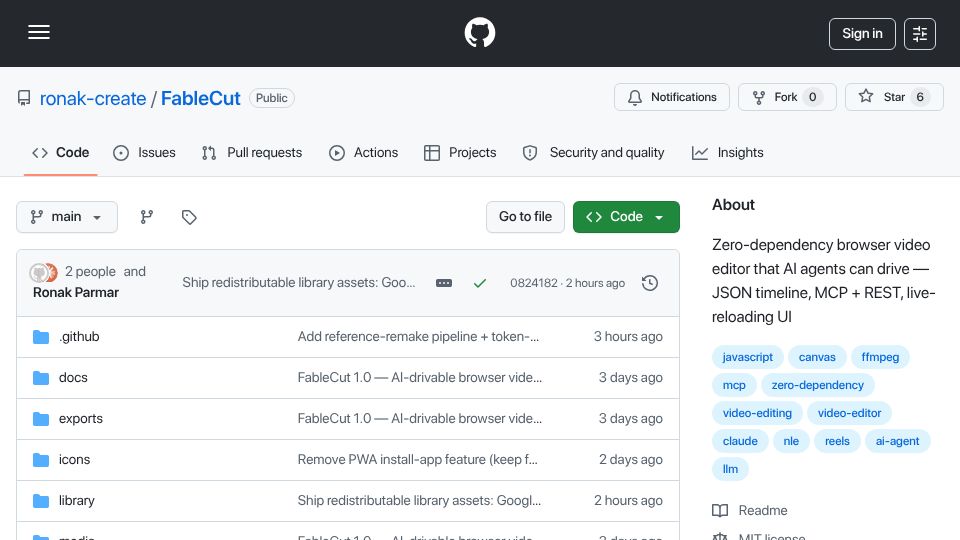Click the Sign in button

pos(862,34)
